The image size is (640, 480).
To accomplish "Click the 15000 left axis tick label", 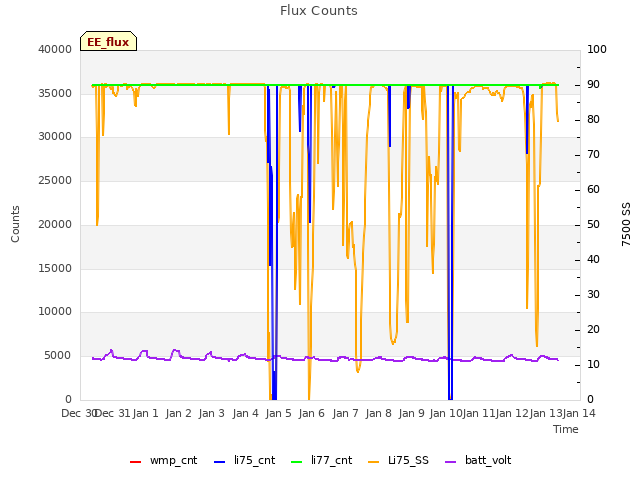I will click(x=55, y=268).
